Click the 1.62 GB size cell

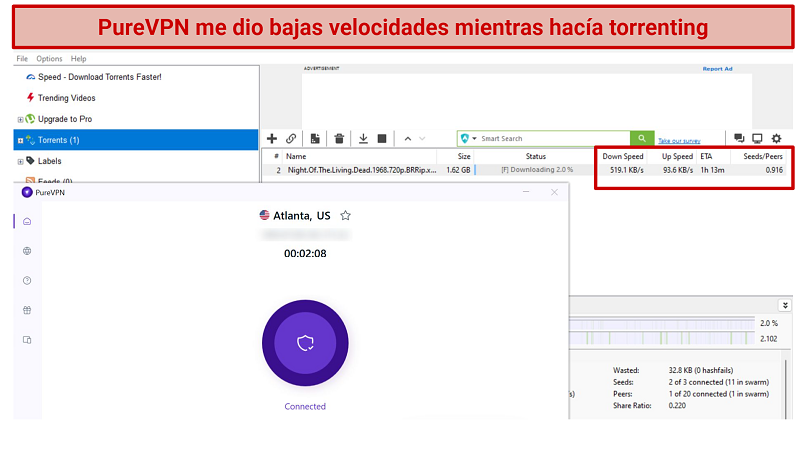tap(459, 170)
